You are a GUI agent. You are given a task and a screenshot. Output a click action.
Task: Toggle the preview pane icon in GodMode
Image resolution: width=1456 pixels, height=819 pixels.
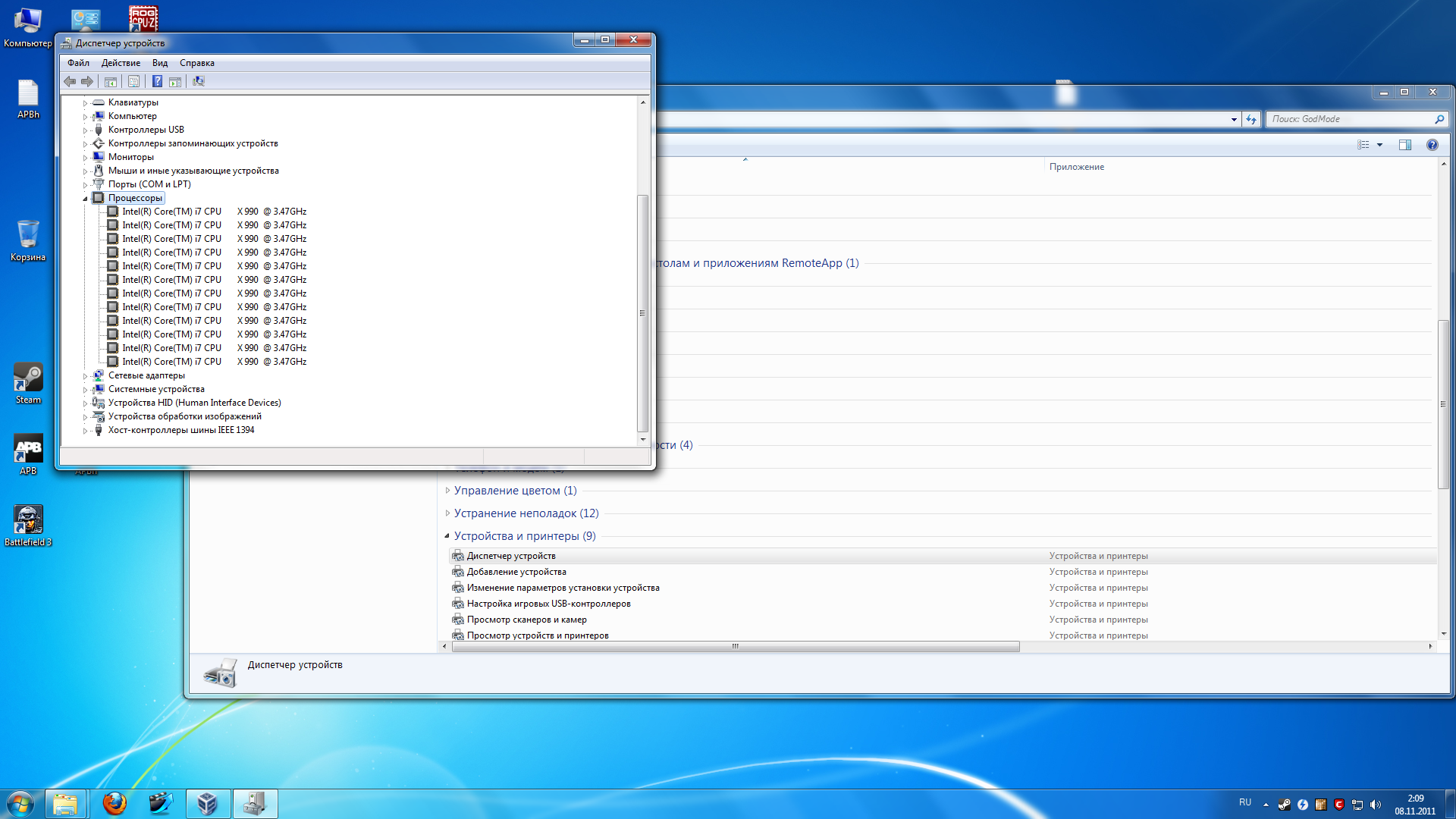[1405, 145]
